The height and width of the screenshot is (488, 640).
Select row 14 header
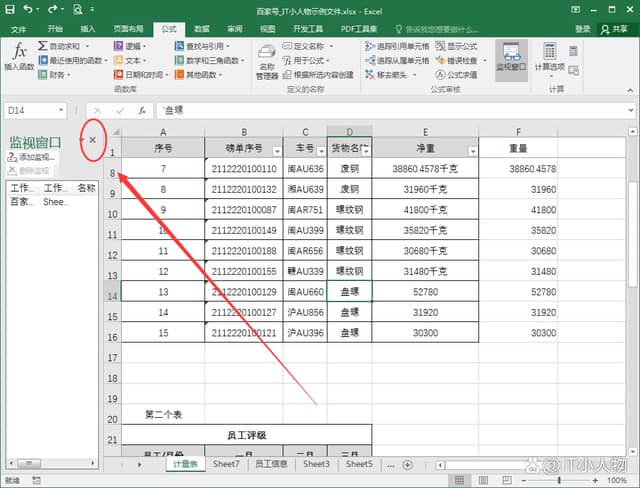[113, 291]
